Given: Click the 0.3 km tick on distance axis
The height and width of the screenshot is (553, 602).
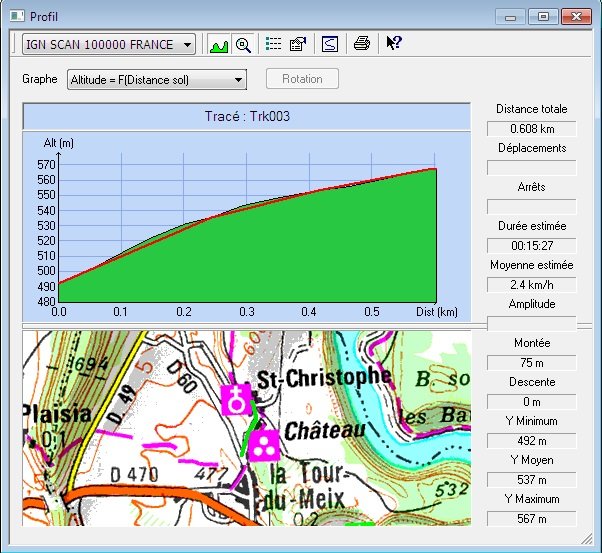Looking at the screenshot, I should pyautogui.click(x=246, y=311).
